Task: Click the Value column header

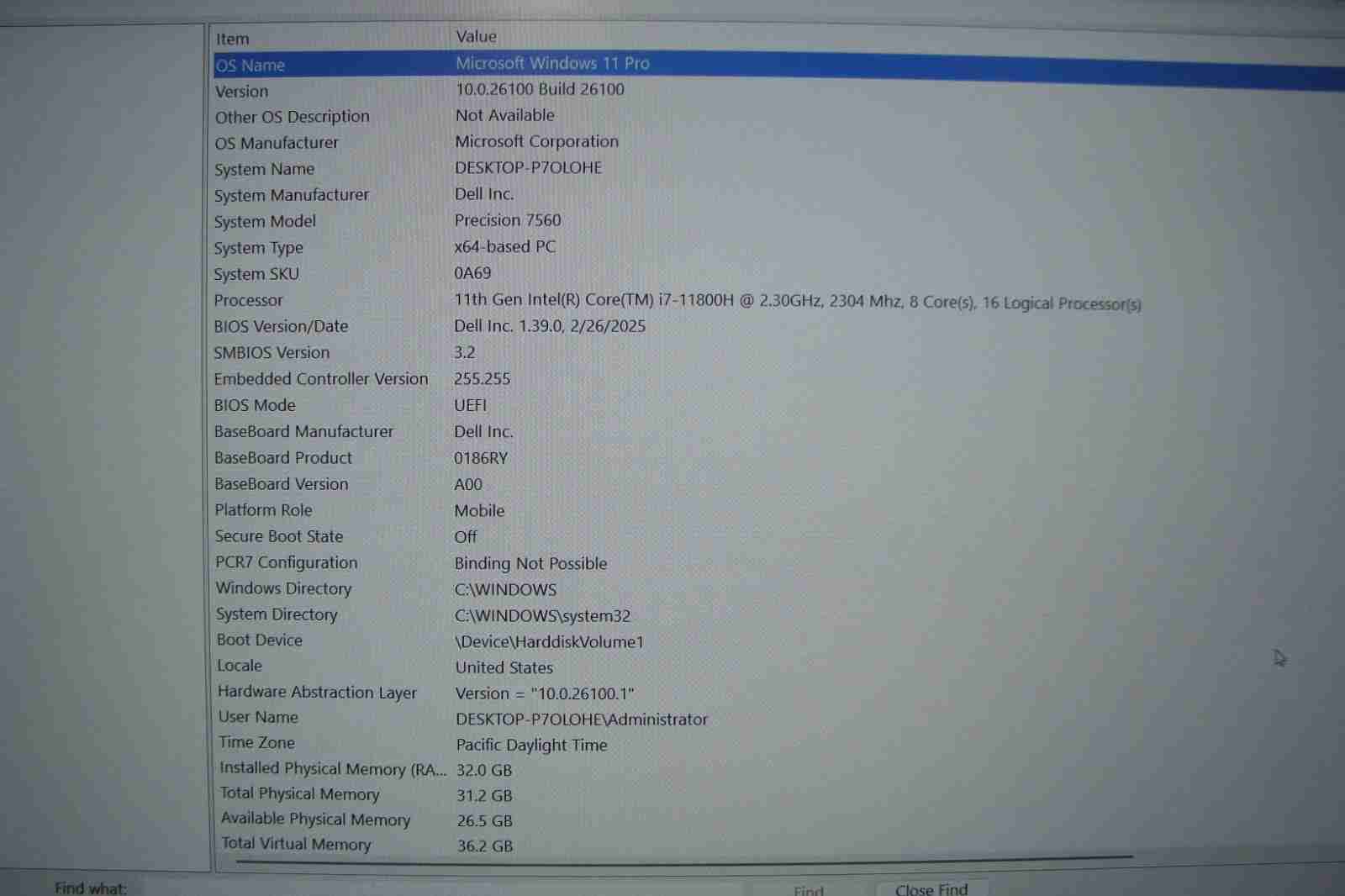Action: pyautogui.click(x=476, y=37)
